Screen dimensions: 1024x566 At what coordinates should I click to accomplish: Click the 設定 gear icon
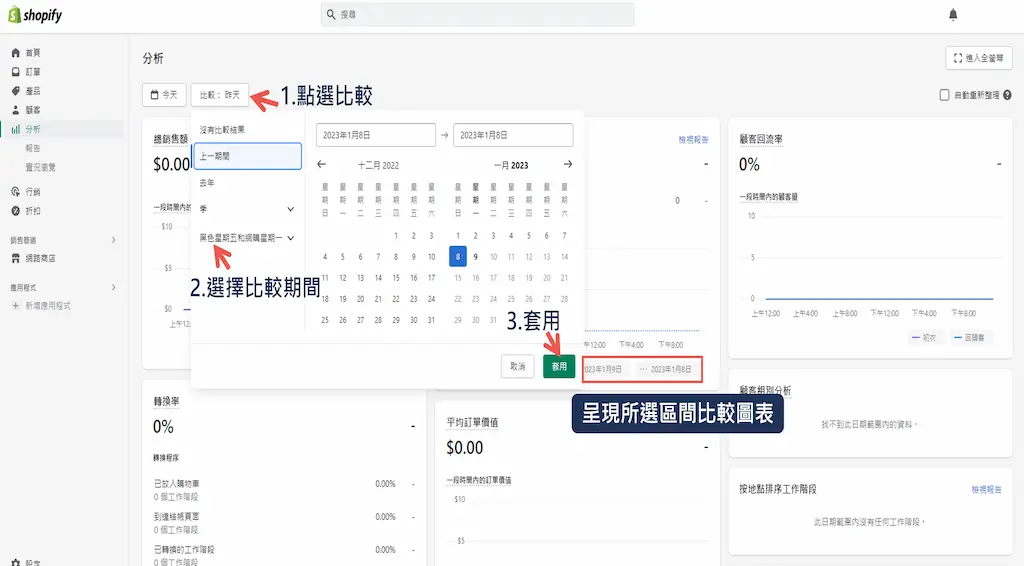point(16,562)
